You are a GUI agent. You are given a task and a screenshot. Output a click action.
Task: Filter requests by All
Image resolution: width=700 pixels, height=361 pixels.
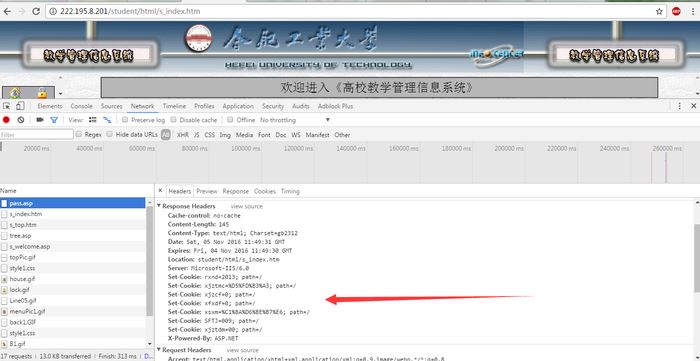click(x=166, y=134)
